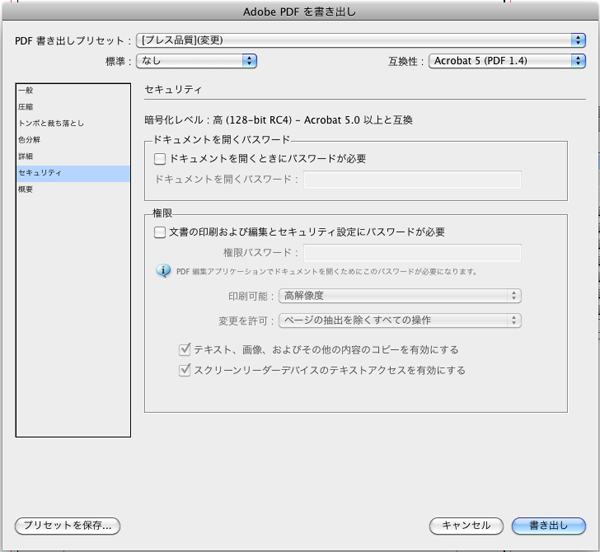Click the ドキュメントを開くパスワード input field
This screenshot has width=600, height=552.
[412, 179]
